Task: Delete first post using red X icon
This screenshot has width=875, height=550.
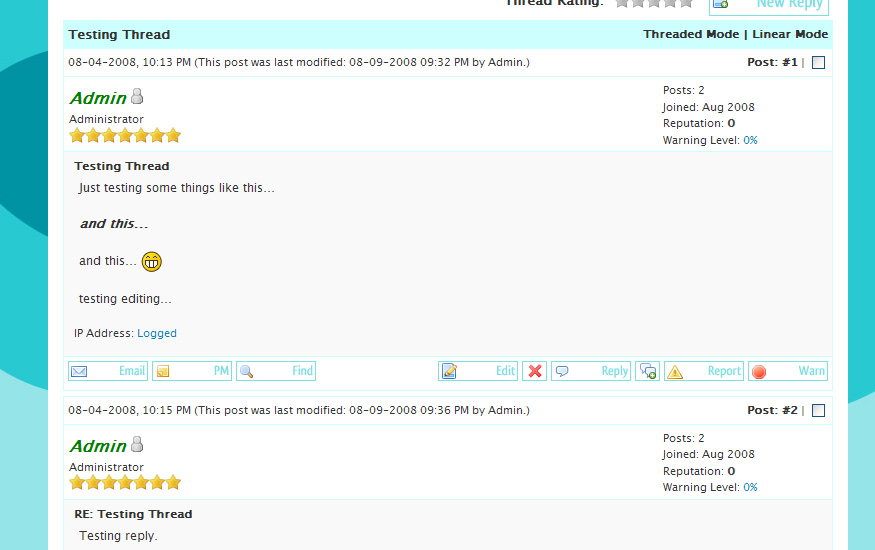Action: pos(535,371)
